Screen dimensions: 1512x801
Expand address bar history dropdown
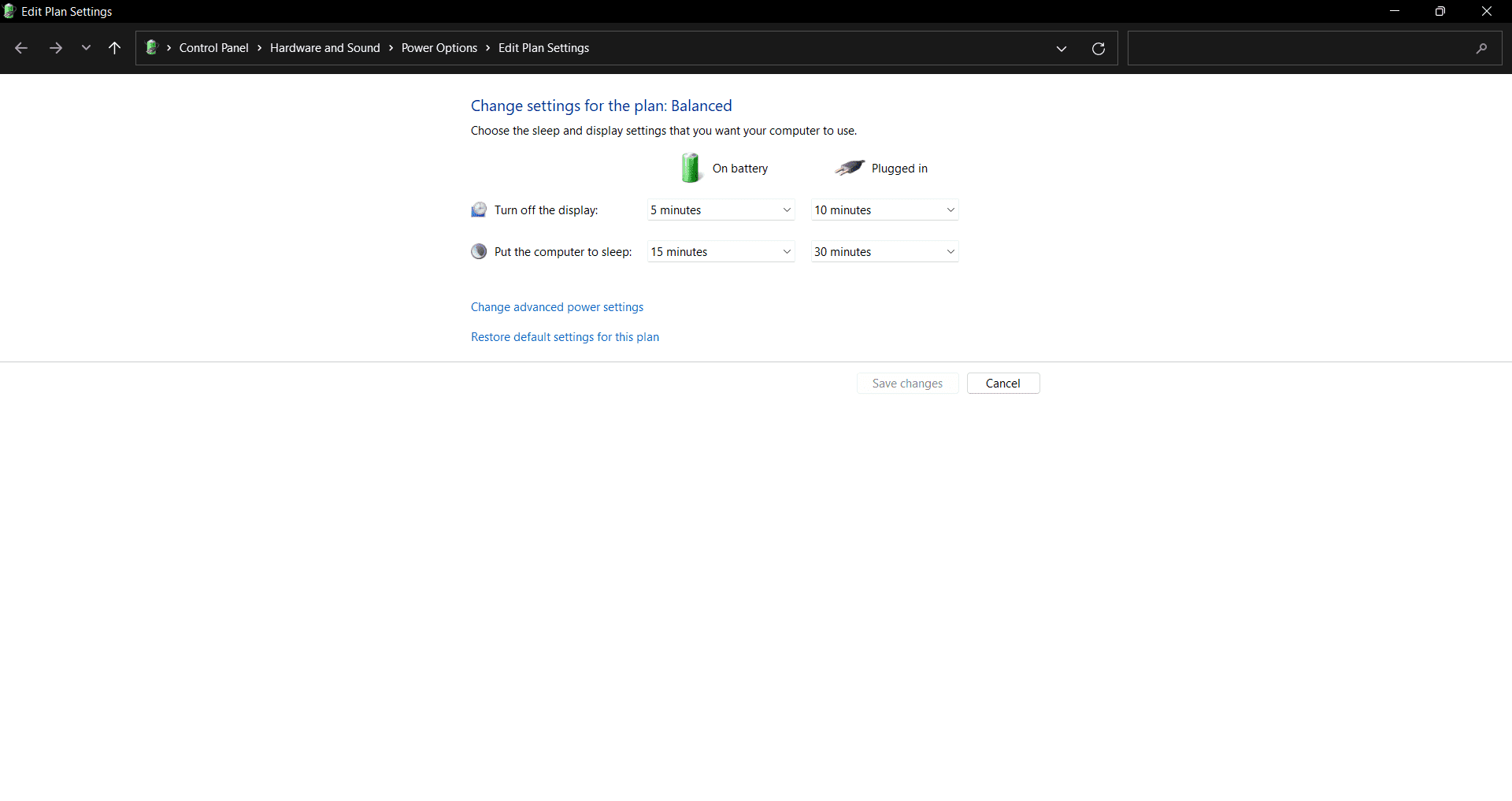pos(1061,49)
